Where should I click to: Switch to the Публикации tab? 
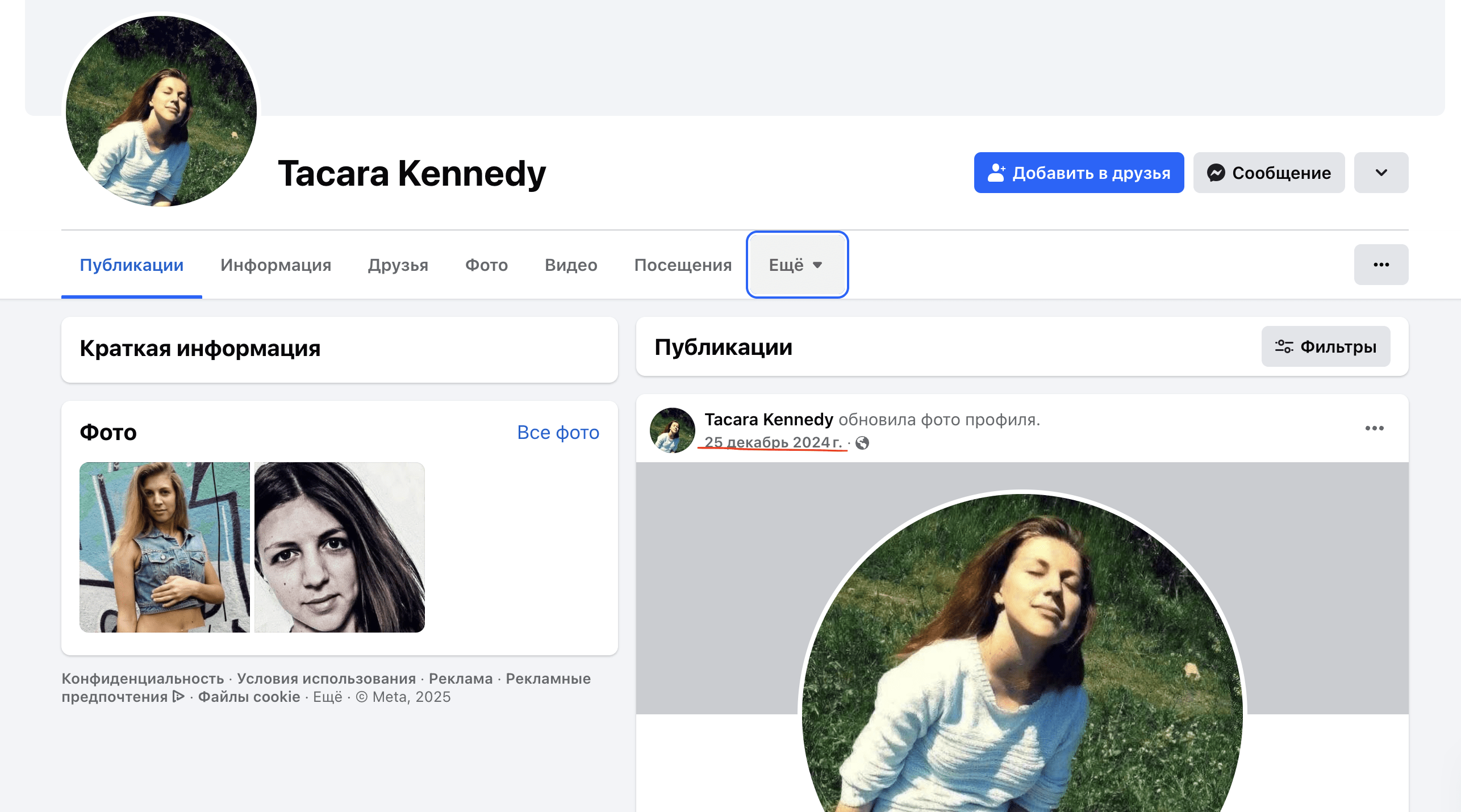tap(132, 265)
